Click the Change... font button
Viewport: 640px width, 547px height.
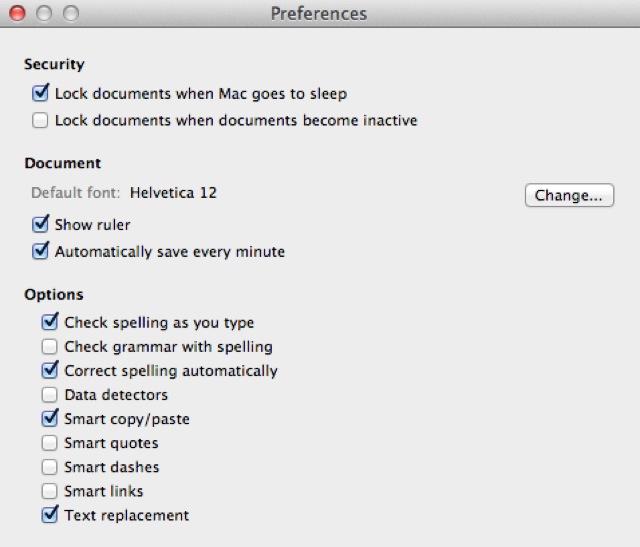[568, 195]
